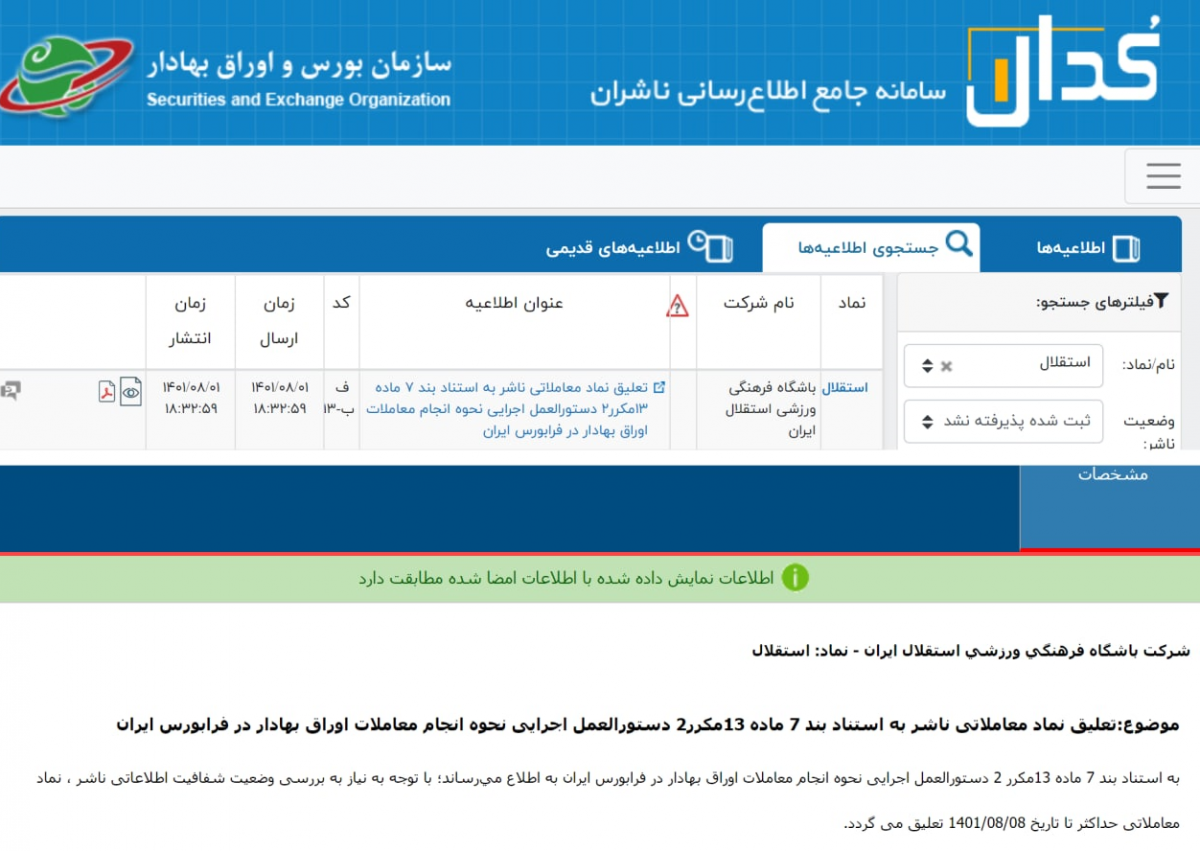
Task: View the announcement with the eye icon
Action: pos(131,391)
